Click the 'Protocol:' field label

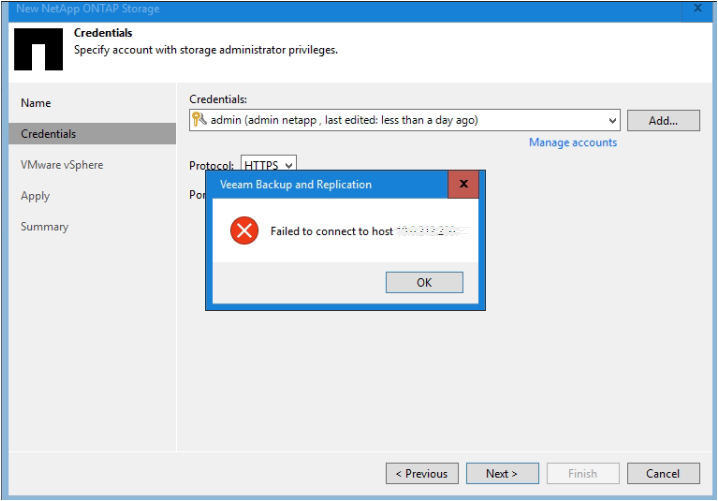212,165
